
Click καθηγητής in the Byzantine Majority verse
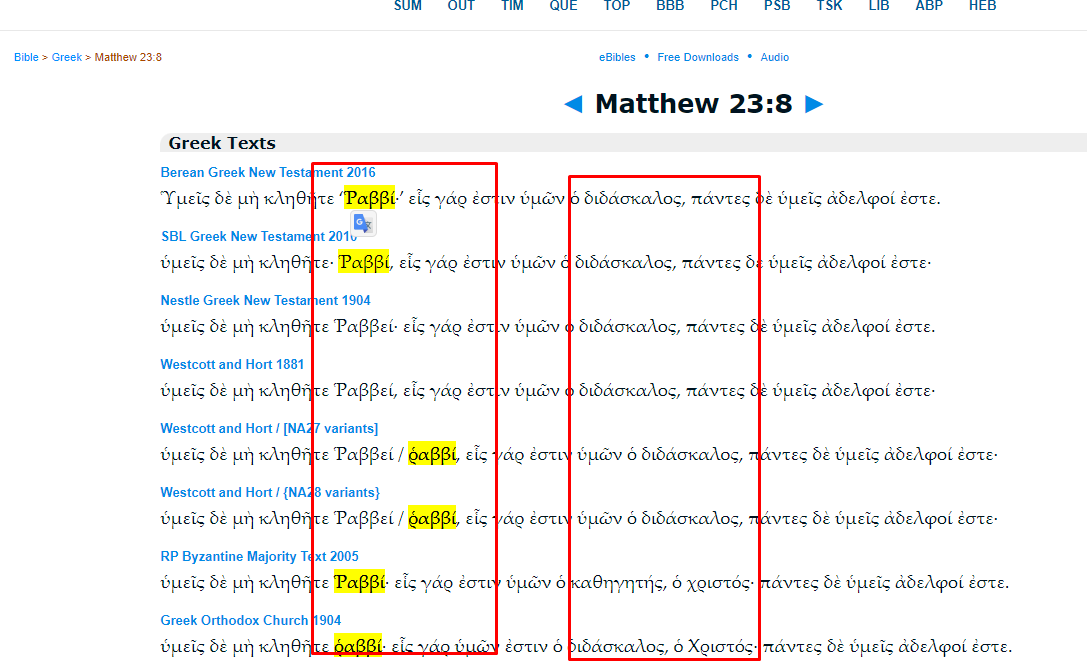[x=617, y=582]
